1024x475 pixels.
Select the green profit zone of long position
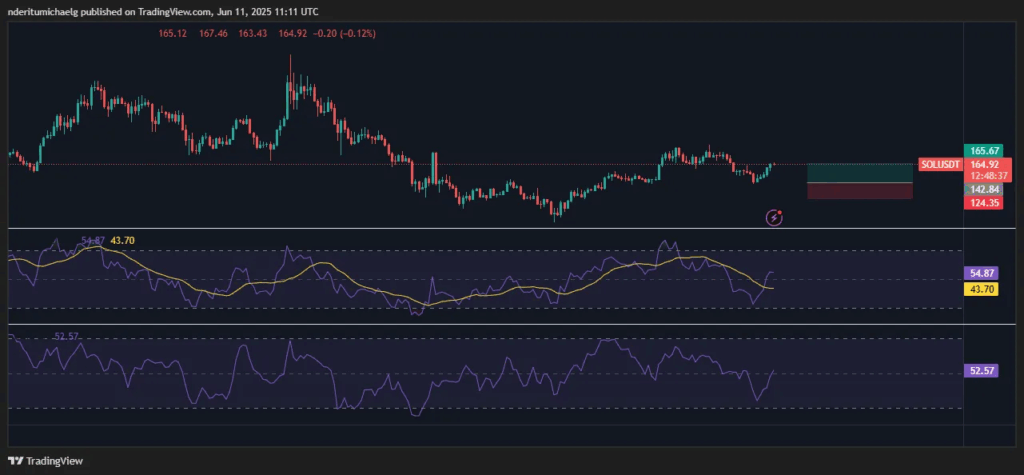pos(860,173)
